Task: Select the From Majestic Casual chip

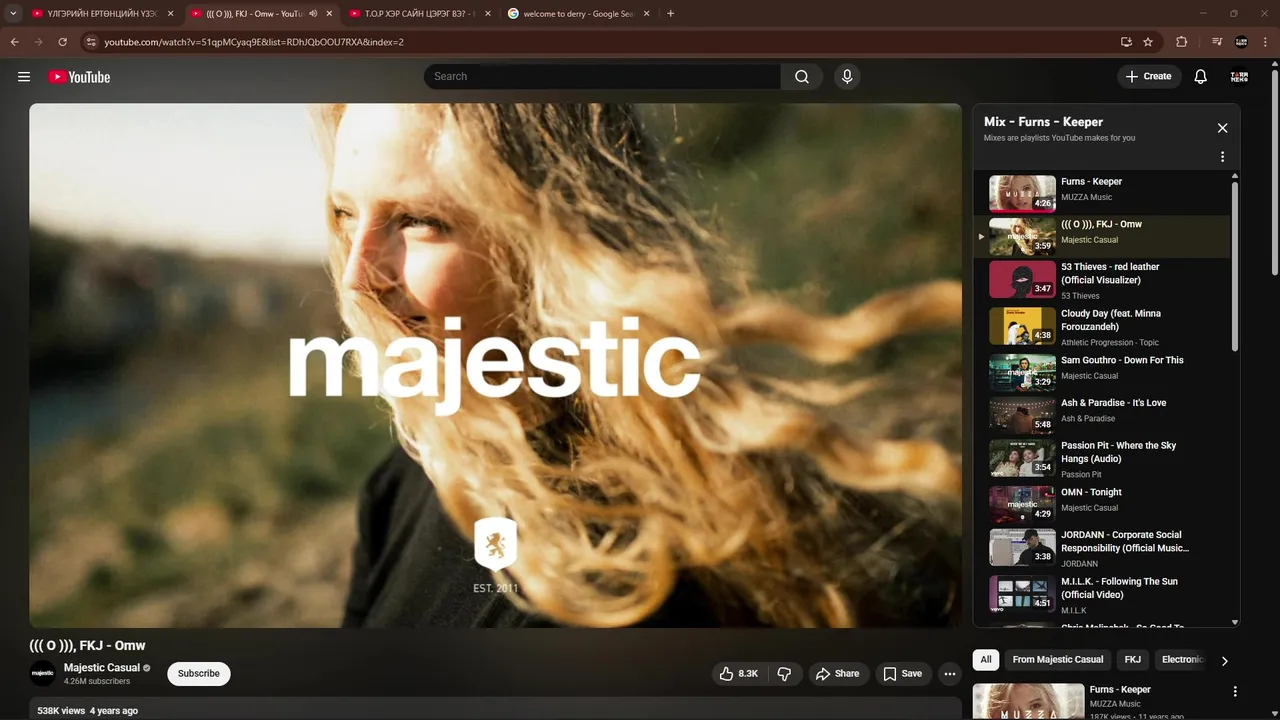Action: pos(1057,660)
